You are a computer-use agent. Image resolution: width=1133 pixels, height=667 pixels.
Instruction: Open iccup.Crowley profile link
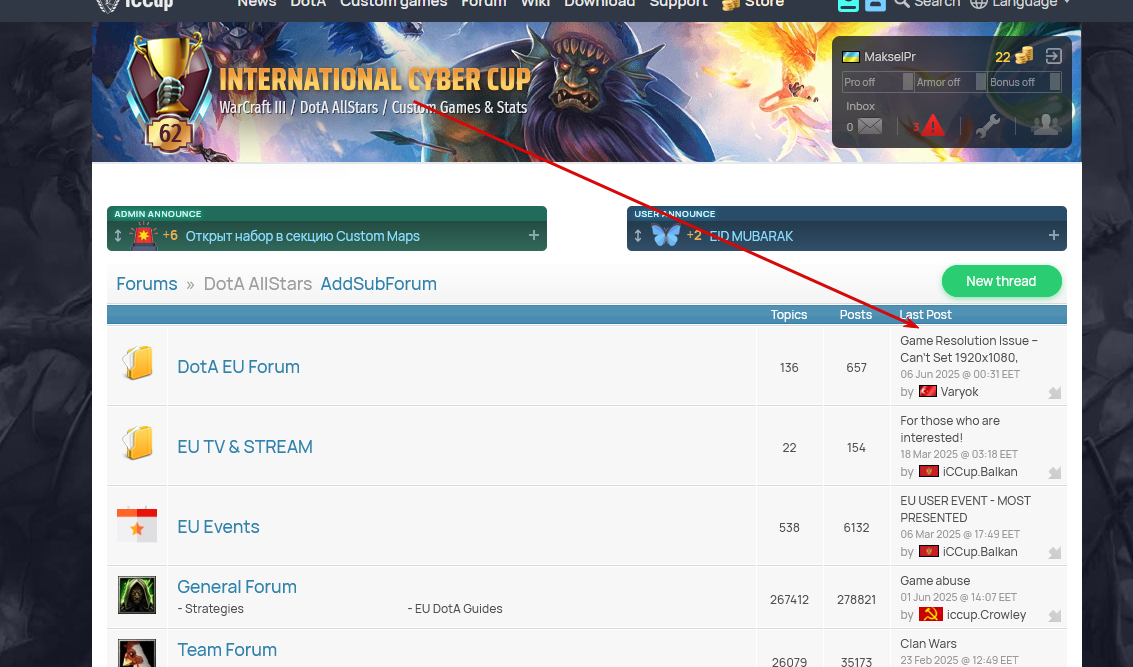986,615
